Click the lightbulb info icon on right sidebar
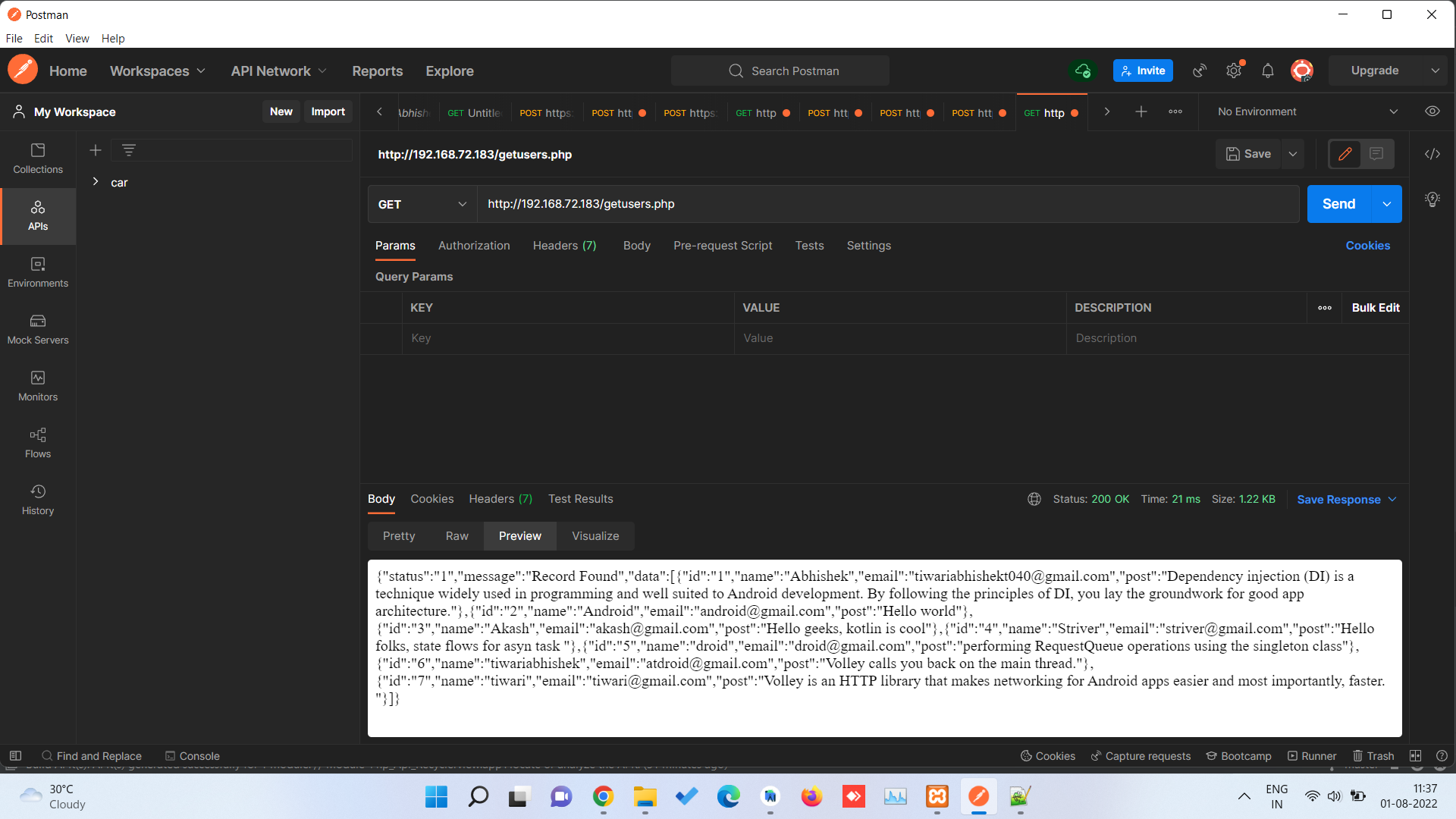1456x819 pixels. point(1432,199)
